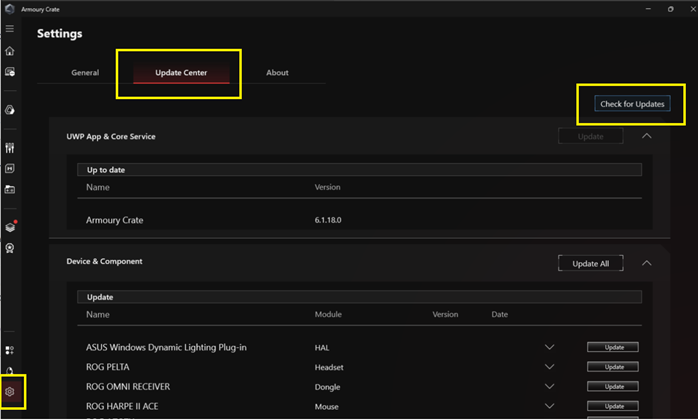Click the 'Version' header in Device & Component table
The width and height of the screenshot is (698, 420).
(445, 314)
